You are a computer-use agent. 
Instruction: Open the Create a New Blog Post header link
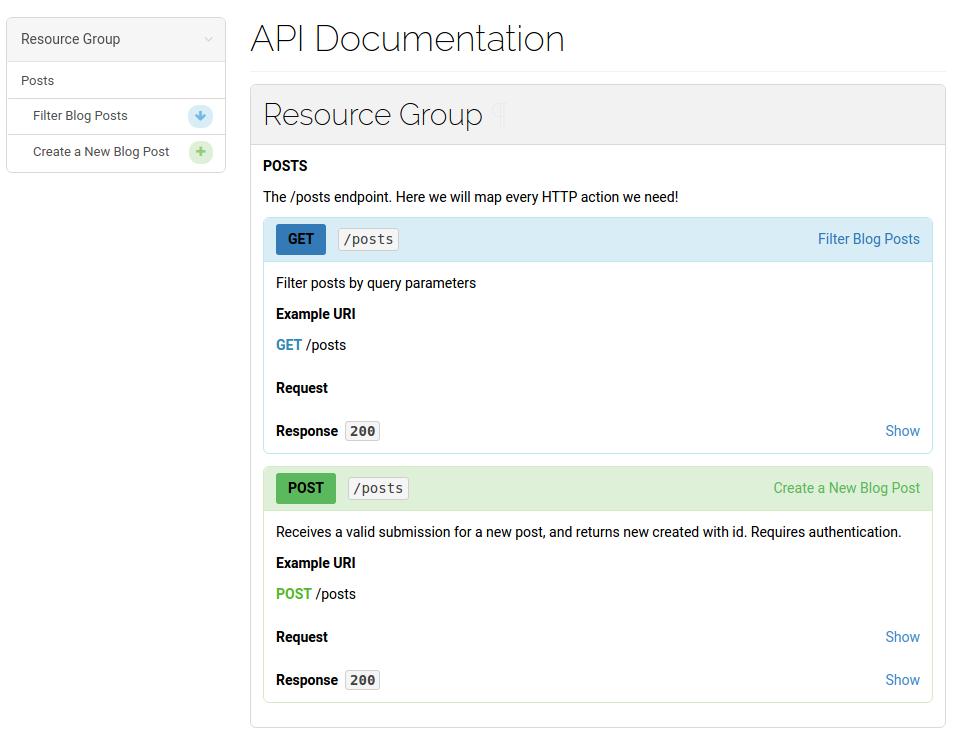pos(846,488)
